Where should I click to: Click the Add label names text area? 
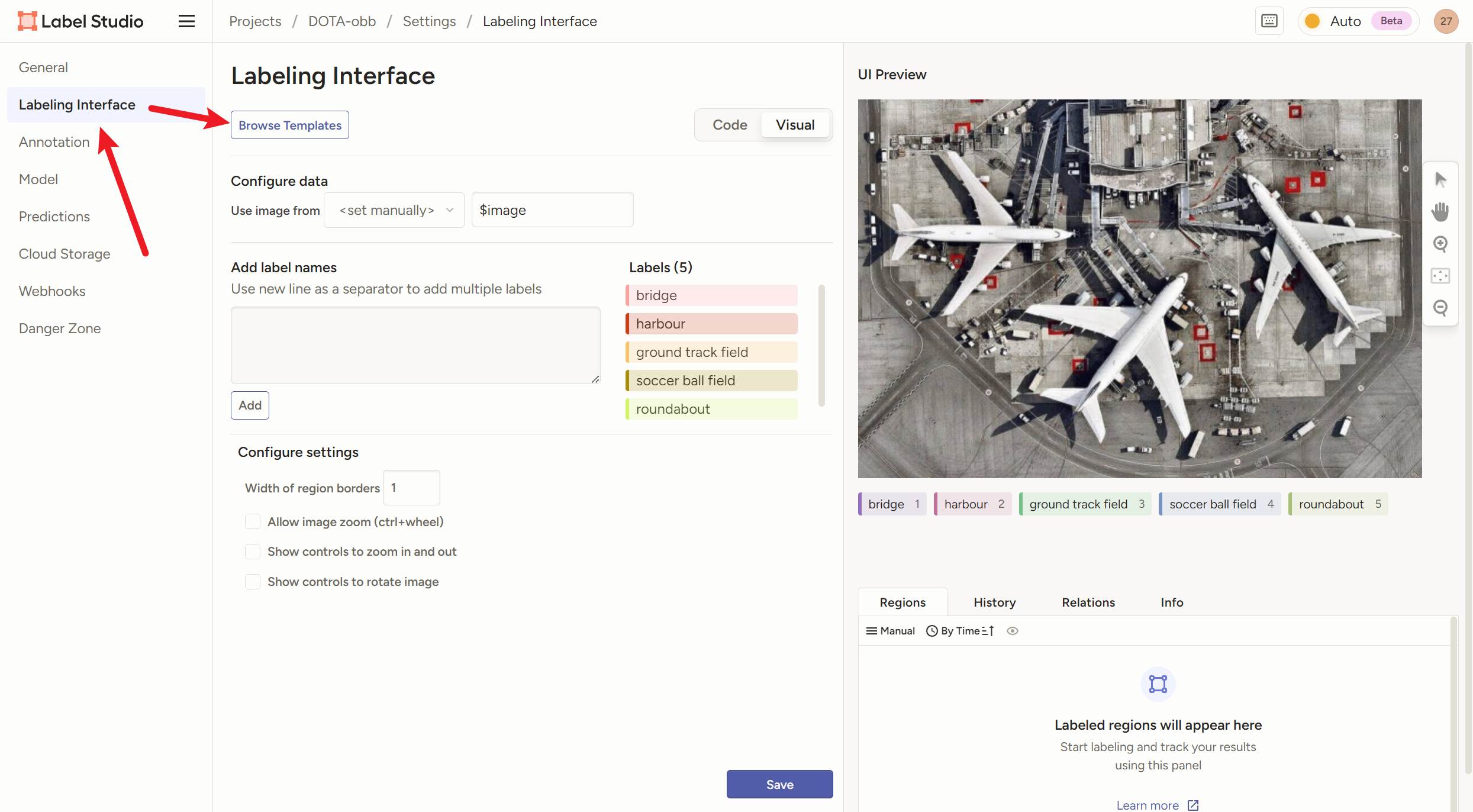click(415, 345)
